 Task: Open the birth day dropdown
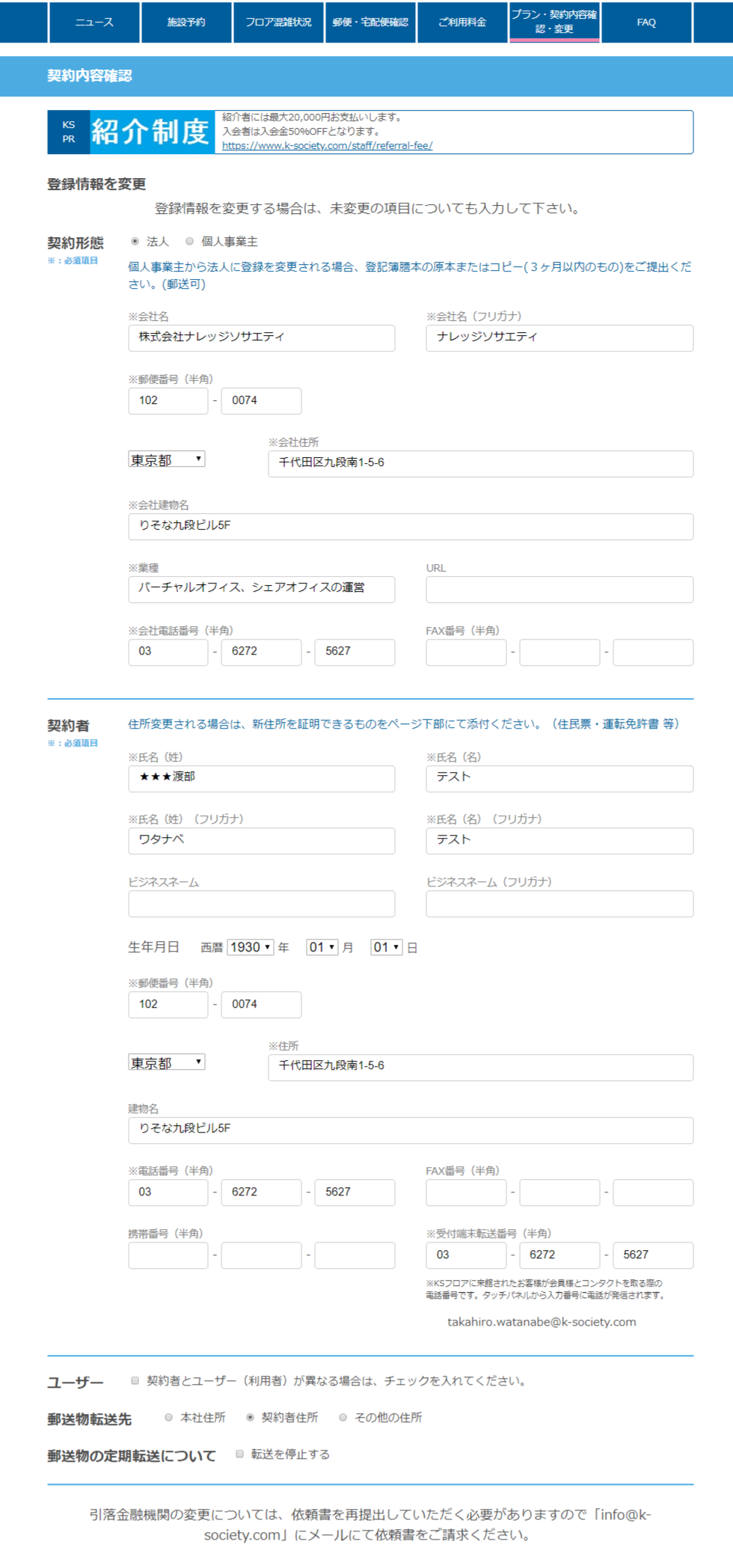tap(387, 947)
